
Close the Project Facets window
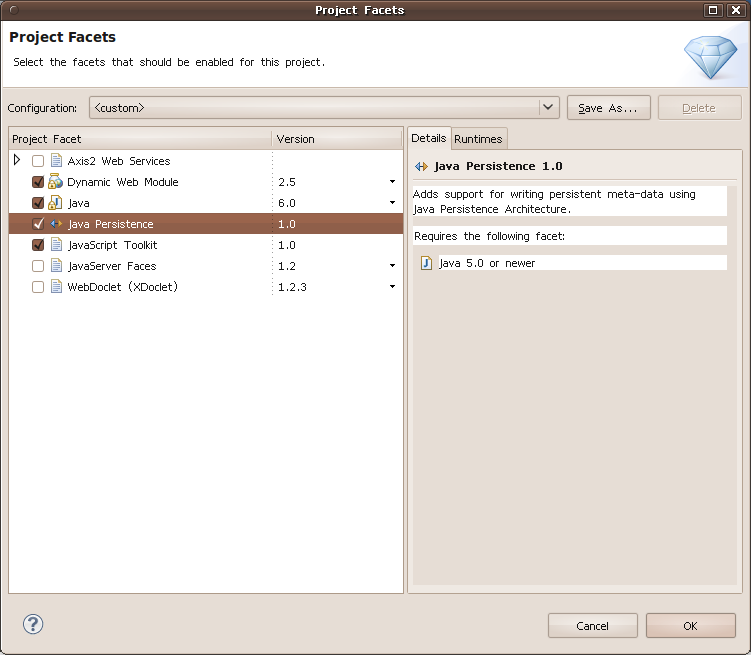point(736,10)
